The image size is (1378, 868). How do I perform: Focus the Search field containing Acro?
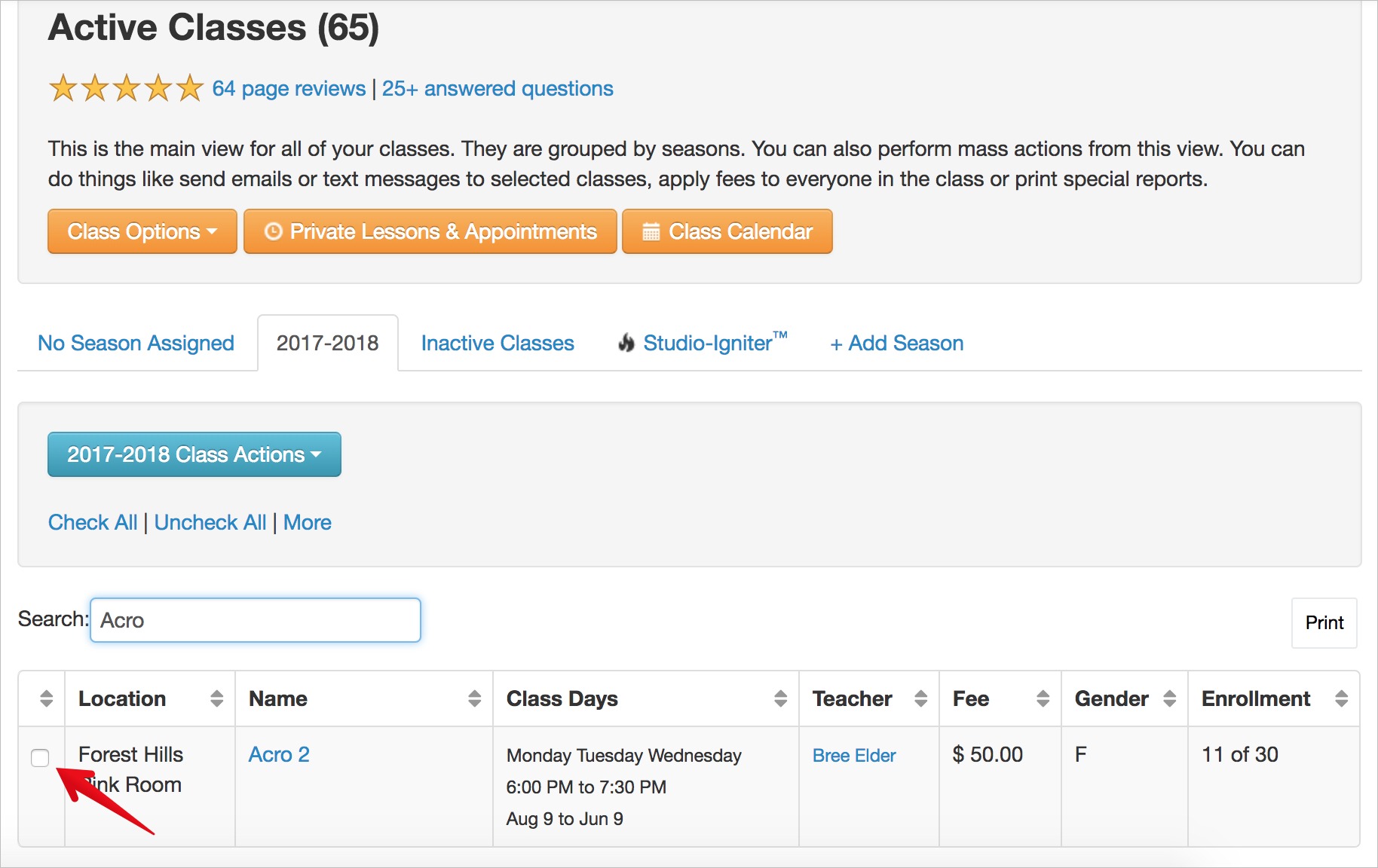pos(256,620)
